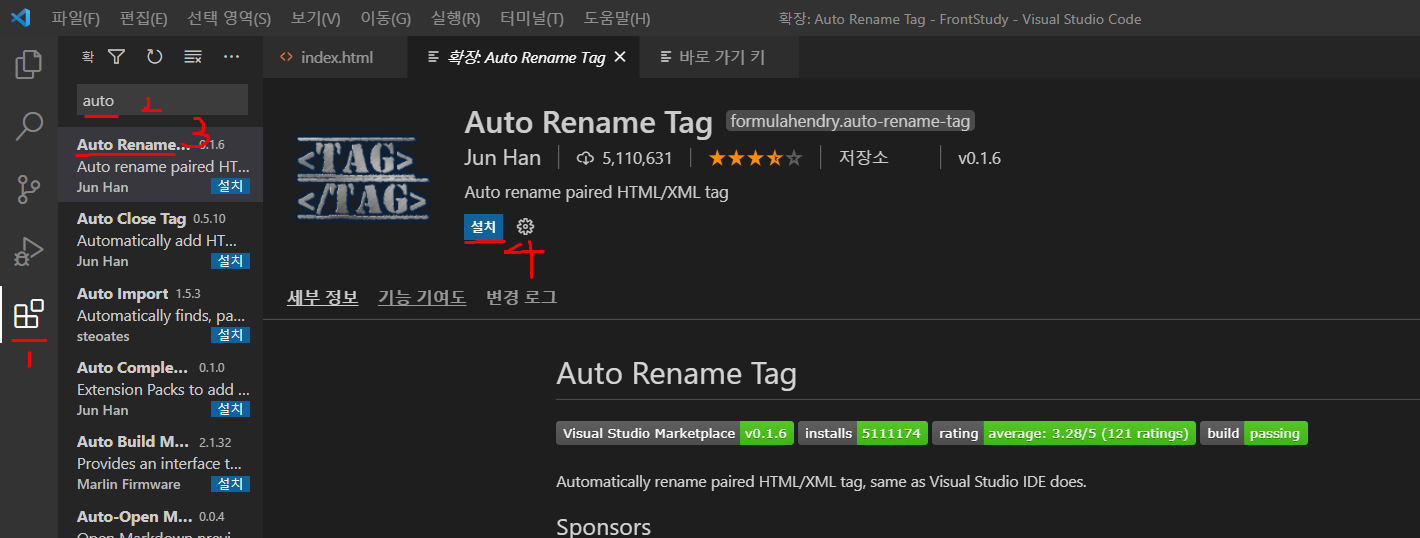This screenshot has width=1420, height=538.
Task: Click the main blue 설치 install button
Action: click(483, 227)
